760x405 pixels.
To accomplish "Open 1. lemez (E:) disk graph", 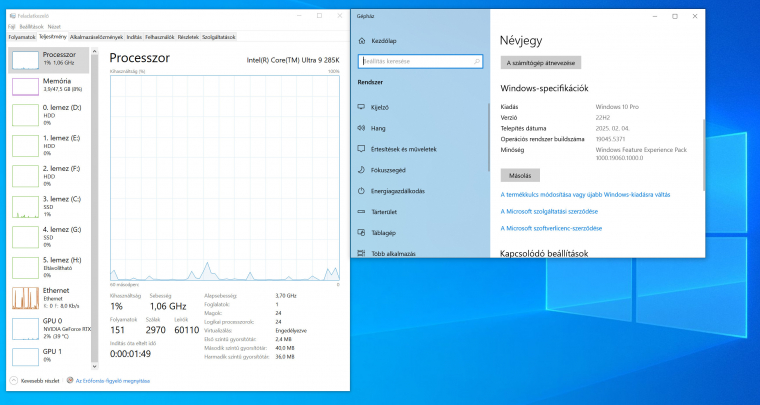I will pyautogui.click(x=25, y=146).
